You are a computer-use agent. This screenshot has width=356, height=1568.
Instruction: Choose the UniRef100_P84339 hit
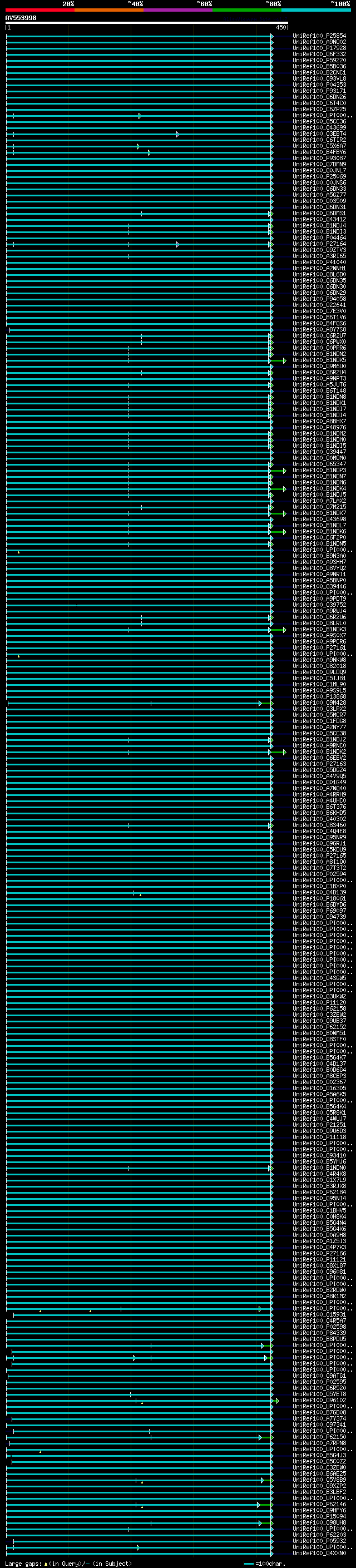pyautogui.click(x=319, y=1333)
